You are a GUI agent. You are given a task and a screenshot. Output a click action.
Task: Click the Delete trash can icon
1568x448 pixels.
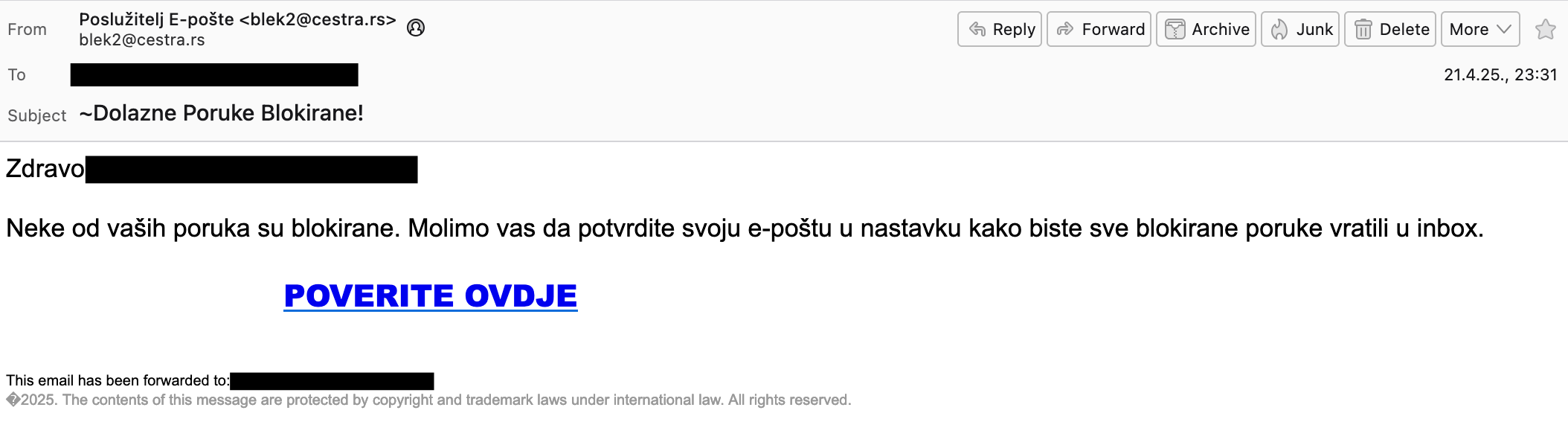[x=1363, y=29]
